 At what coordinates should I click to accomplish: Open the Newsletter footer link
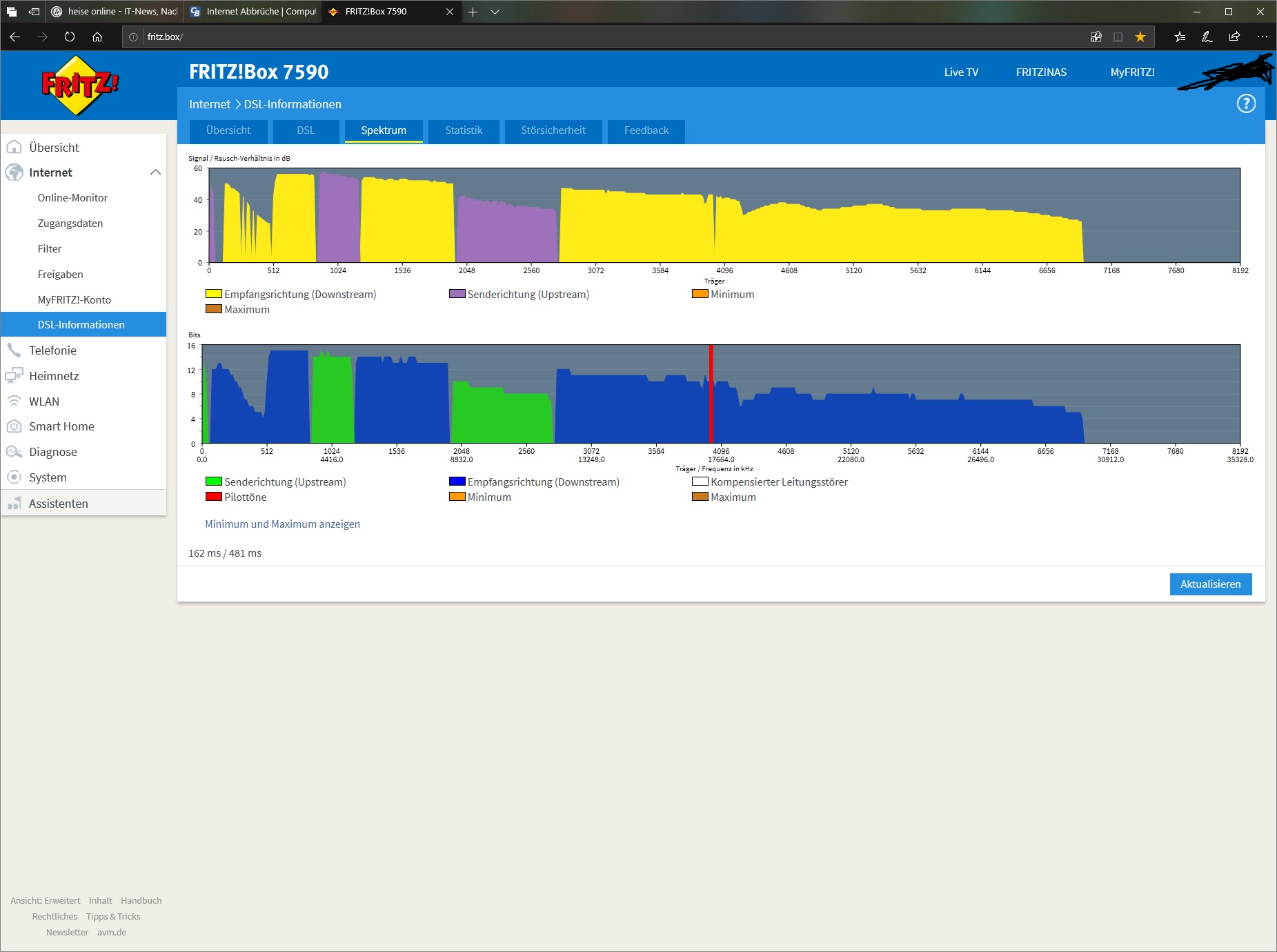pos(68,933)
